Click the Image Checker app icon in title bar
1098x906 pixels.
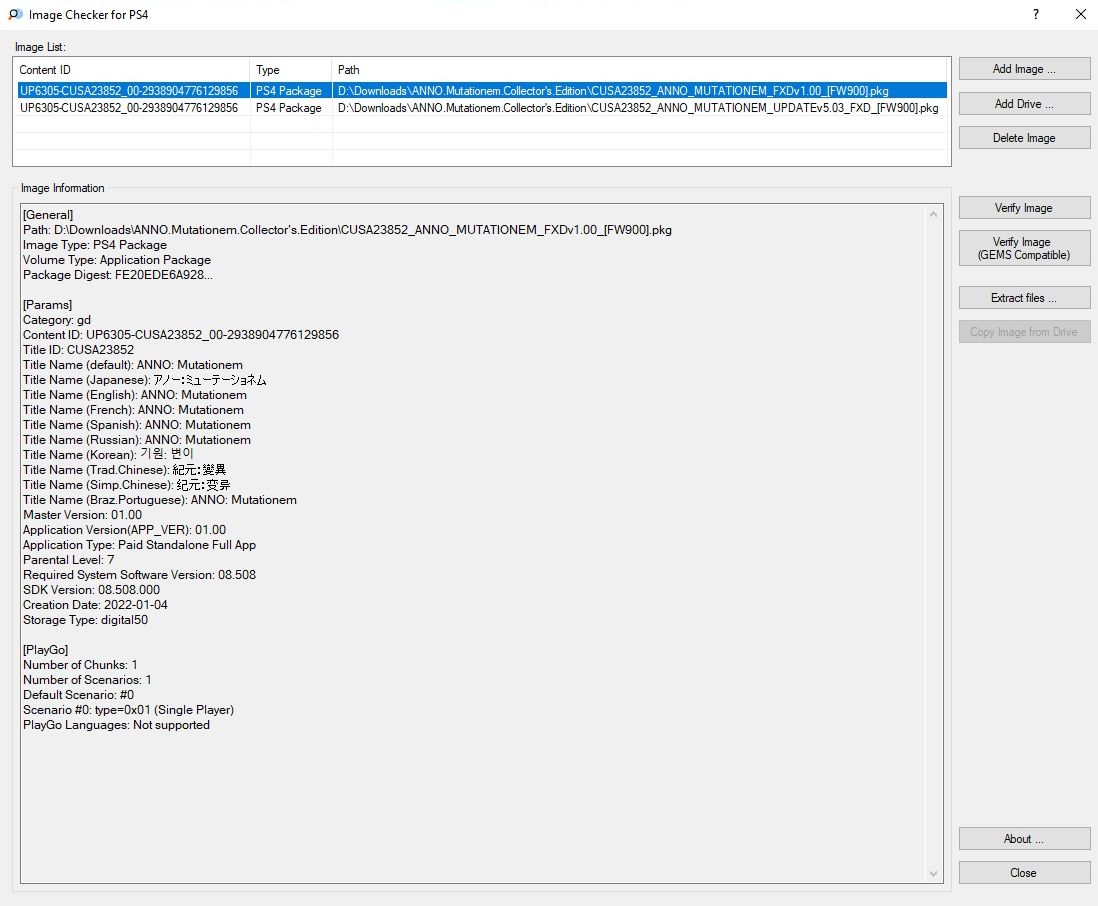click(15, 15)
